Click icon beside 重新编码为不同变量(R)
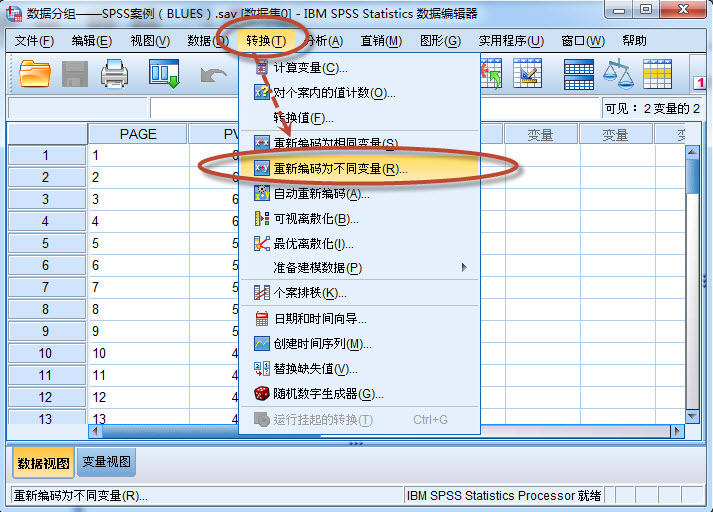Screen dimensions: 713x512 coord(261,169)
